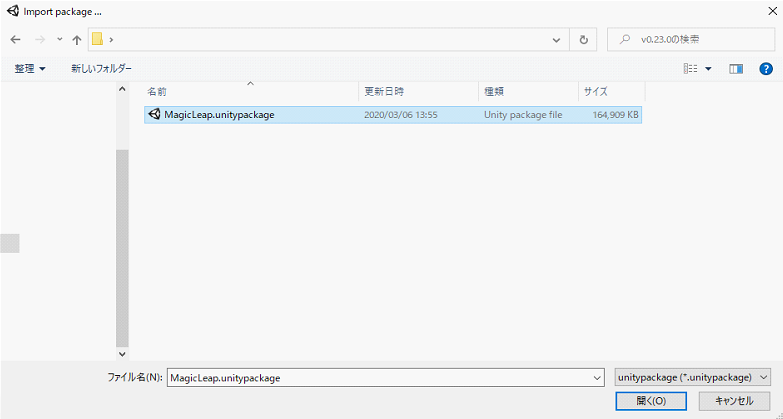Viewport: 783px width, 419px height.
Task: Refresh the current folder view
Action: click(x=583, y=40)
